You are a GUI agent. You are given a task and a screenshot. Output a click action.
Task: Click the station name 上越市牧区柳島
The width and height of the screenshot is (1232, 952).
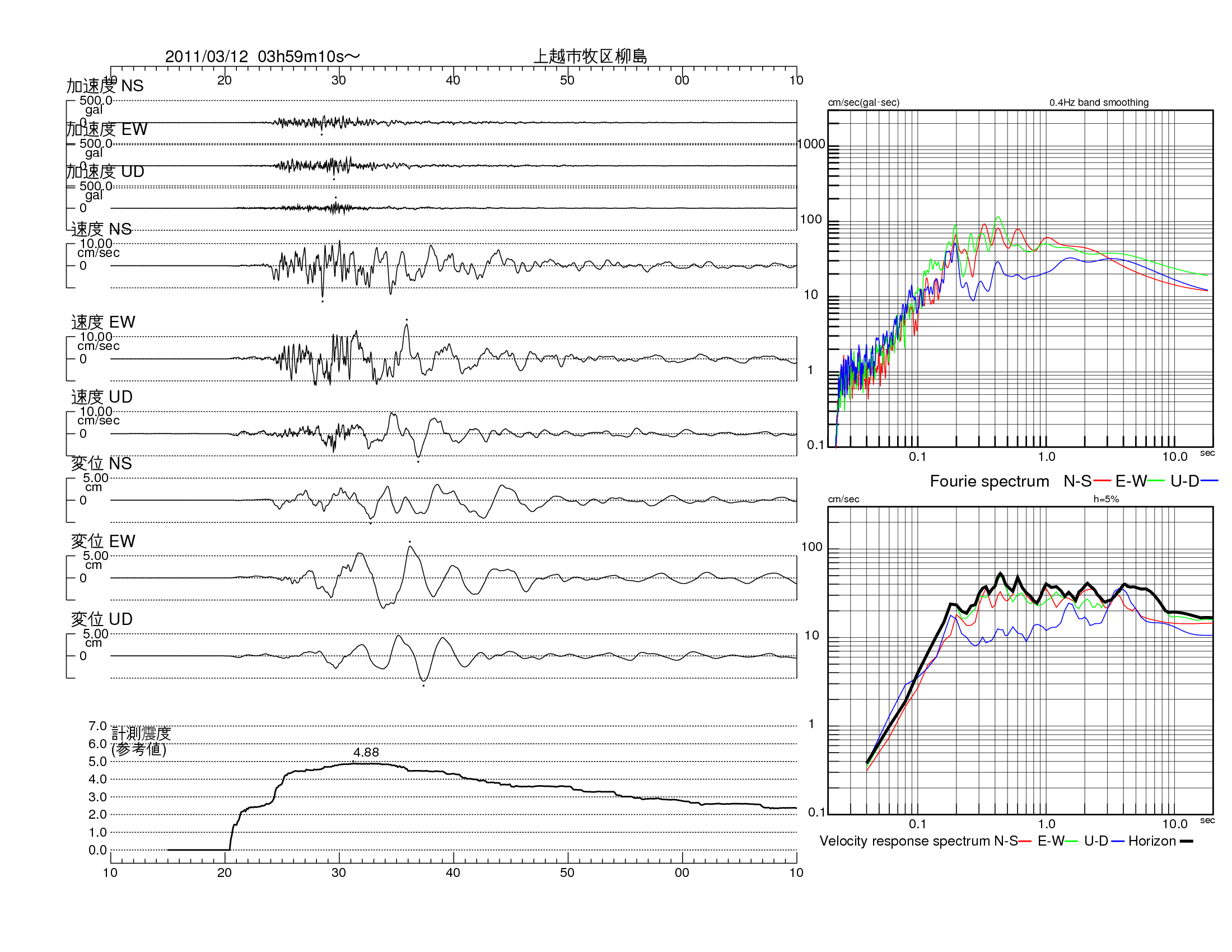590,57
